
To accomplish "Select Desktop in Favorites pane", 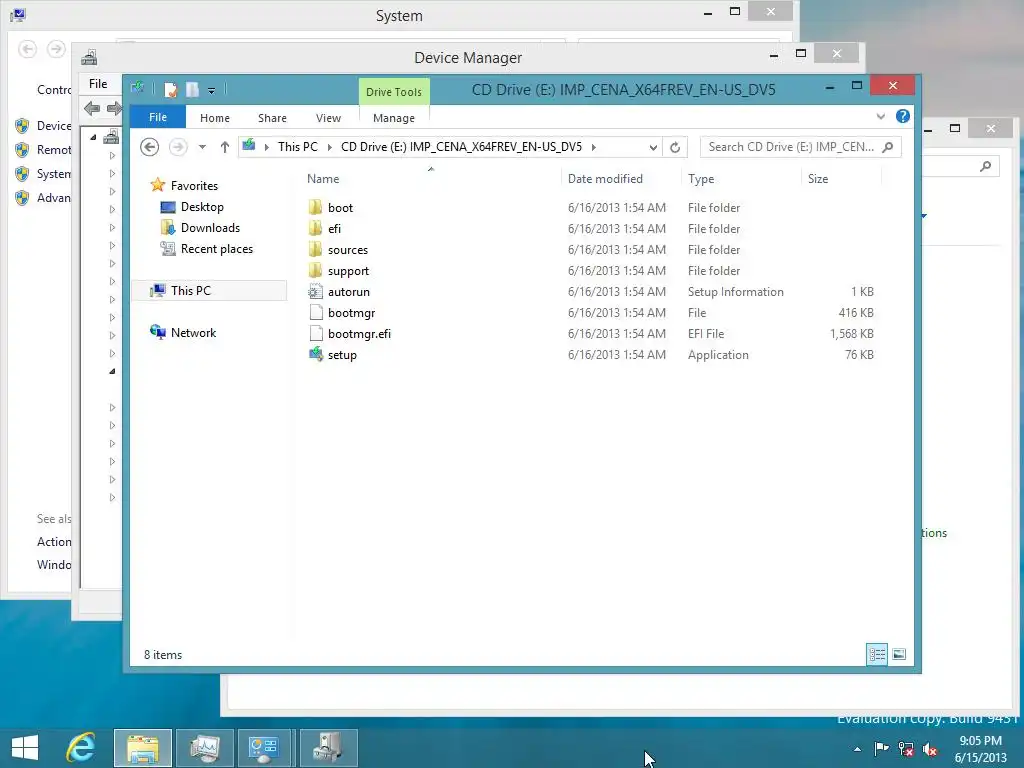I will coord(202,206).
